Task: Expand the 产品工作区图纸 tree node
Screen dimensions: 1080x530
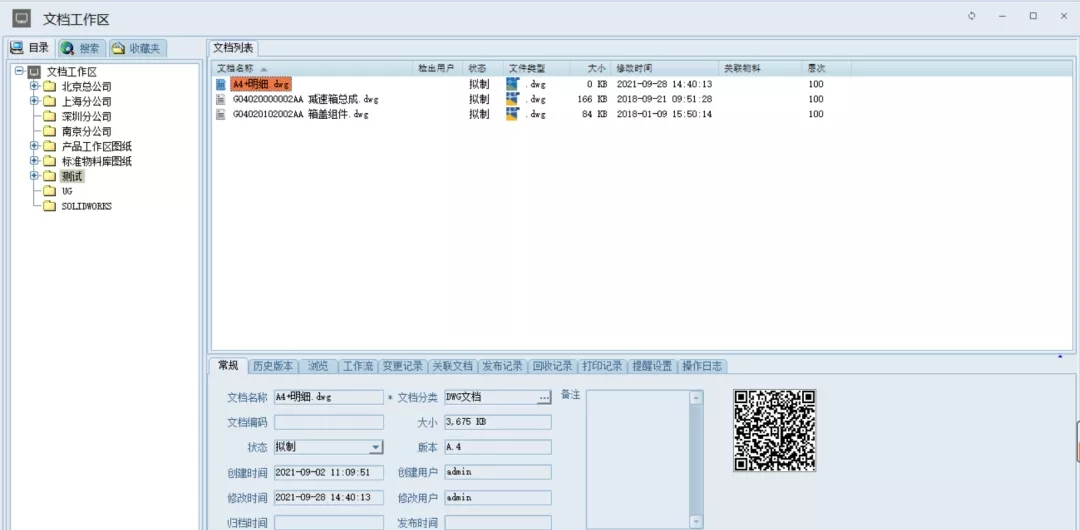Action: tap(34, 146)
